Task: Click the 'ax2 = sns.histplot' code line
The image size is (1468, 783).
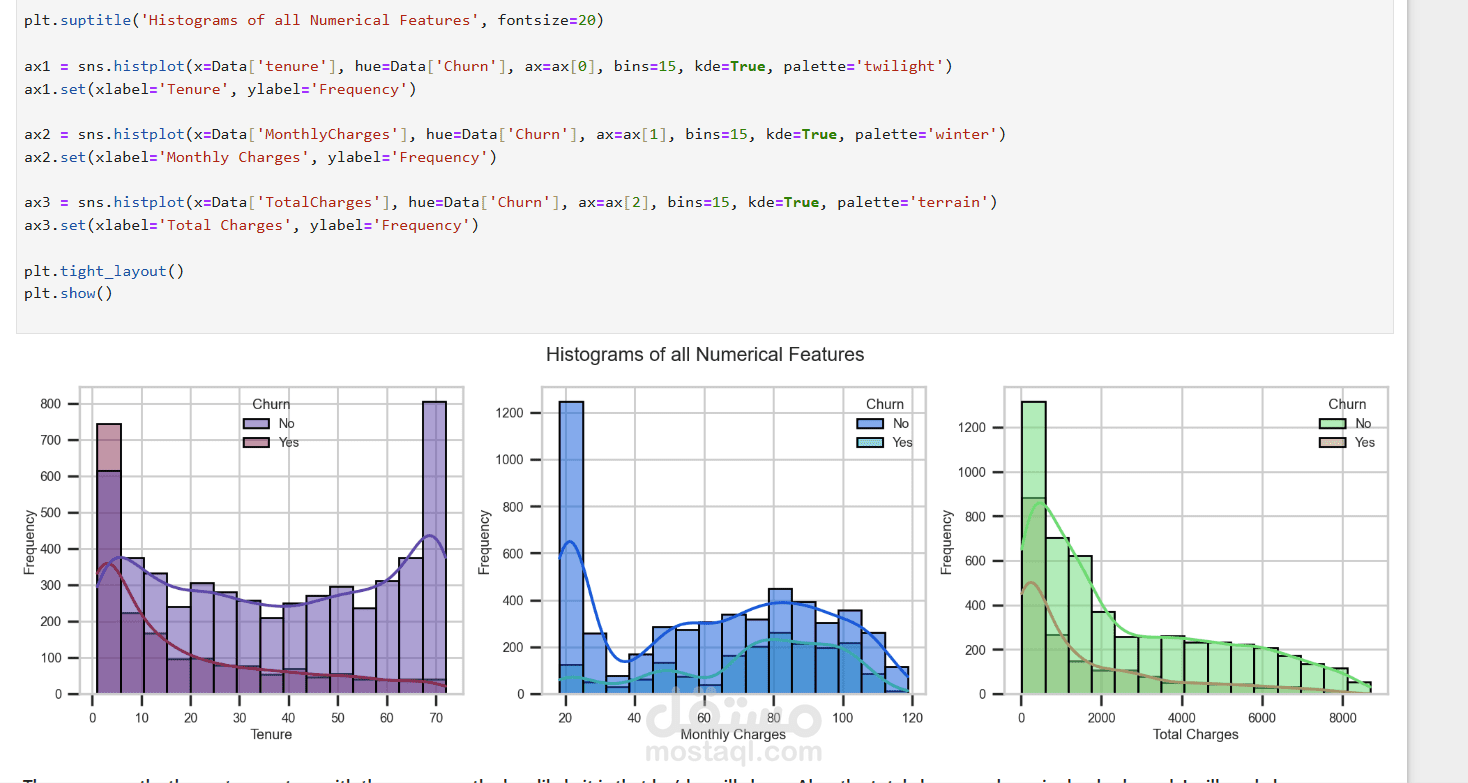Action: (x=515, y=134)
